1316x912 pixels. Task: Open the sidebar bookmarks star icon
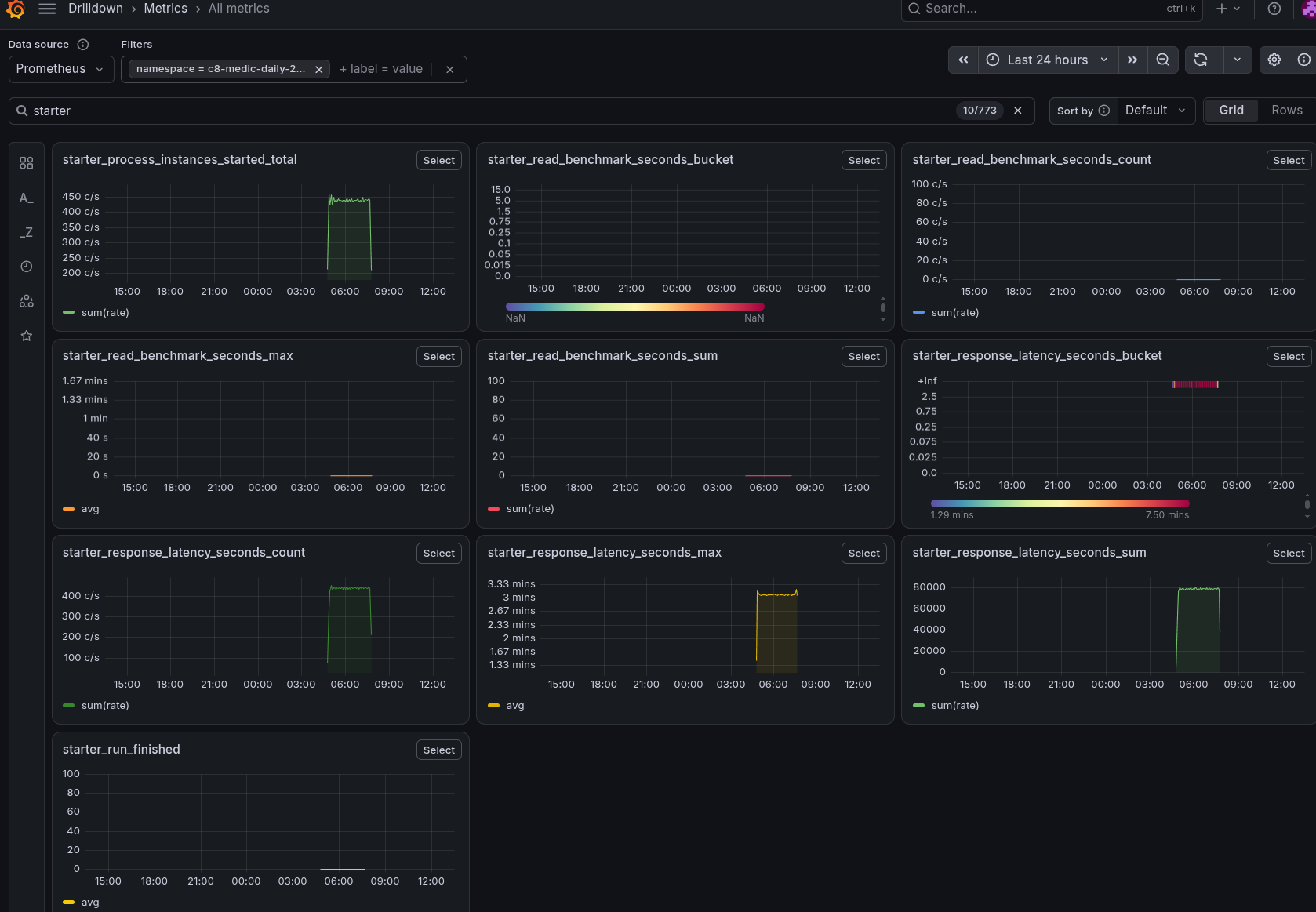27,336
